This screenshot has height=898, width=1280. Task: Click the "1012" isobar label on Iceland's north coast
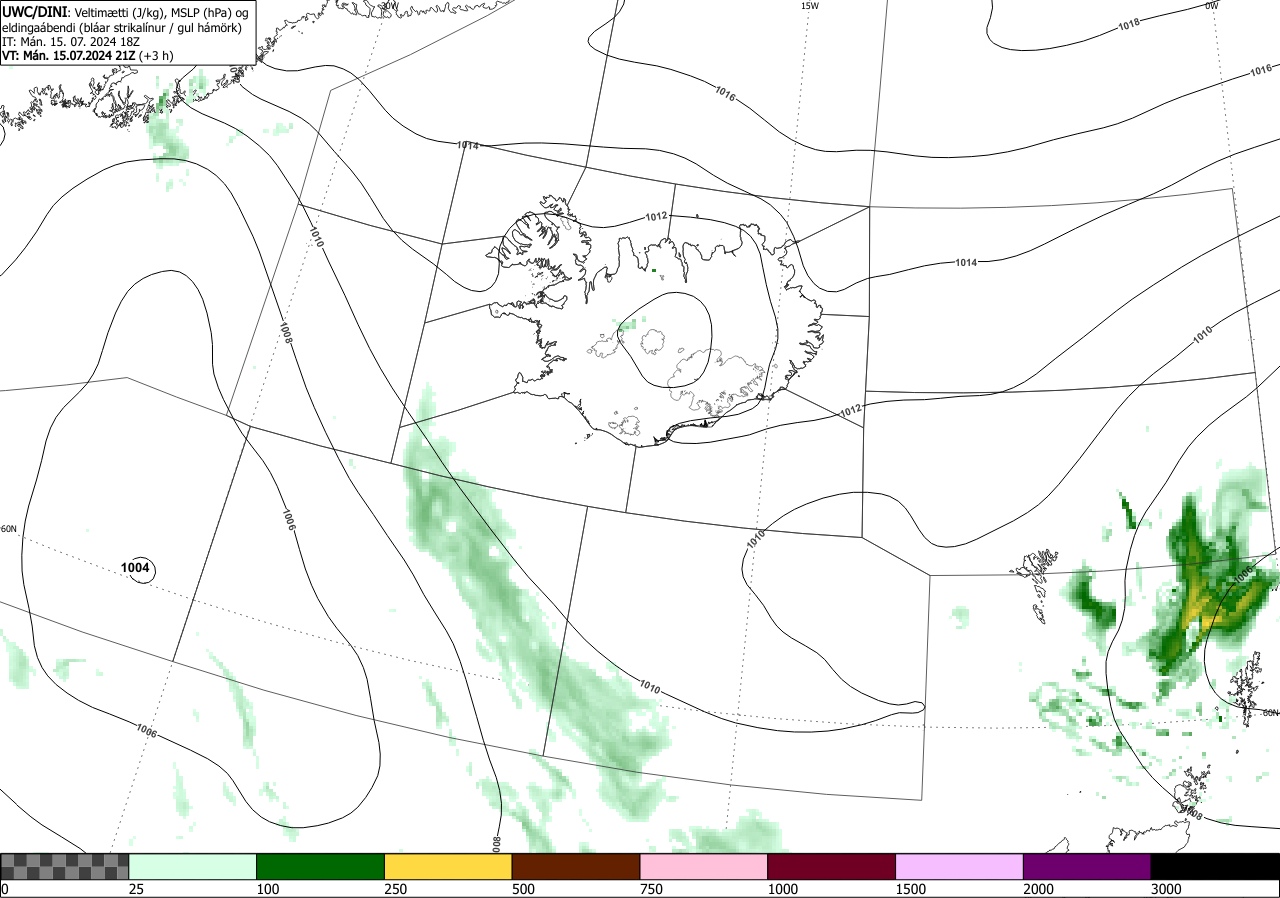(x=656, y=216)
